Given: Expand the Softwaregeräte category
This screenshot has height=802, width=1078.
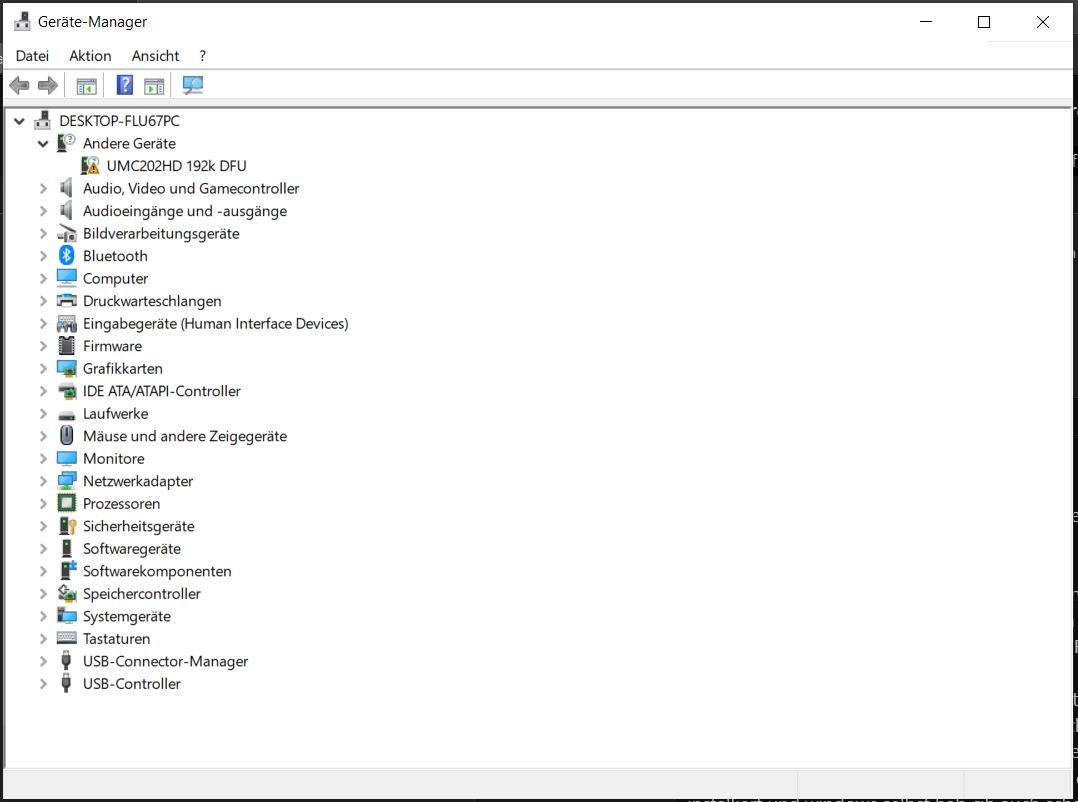Looking at the screenshot, I should (43, 548).
